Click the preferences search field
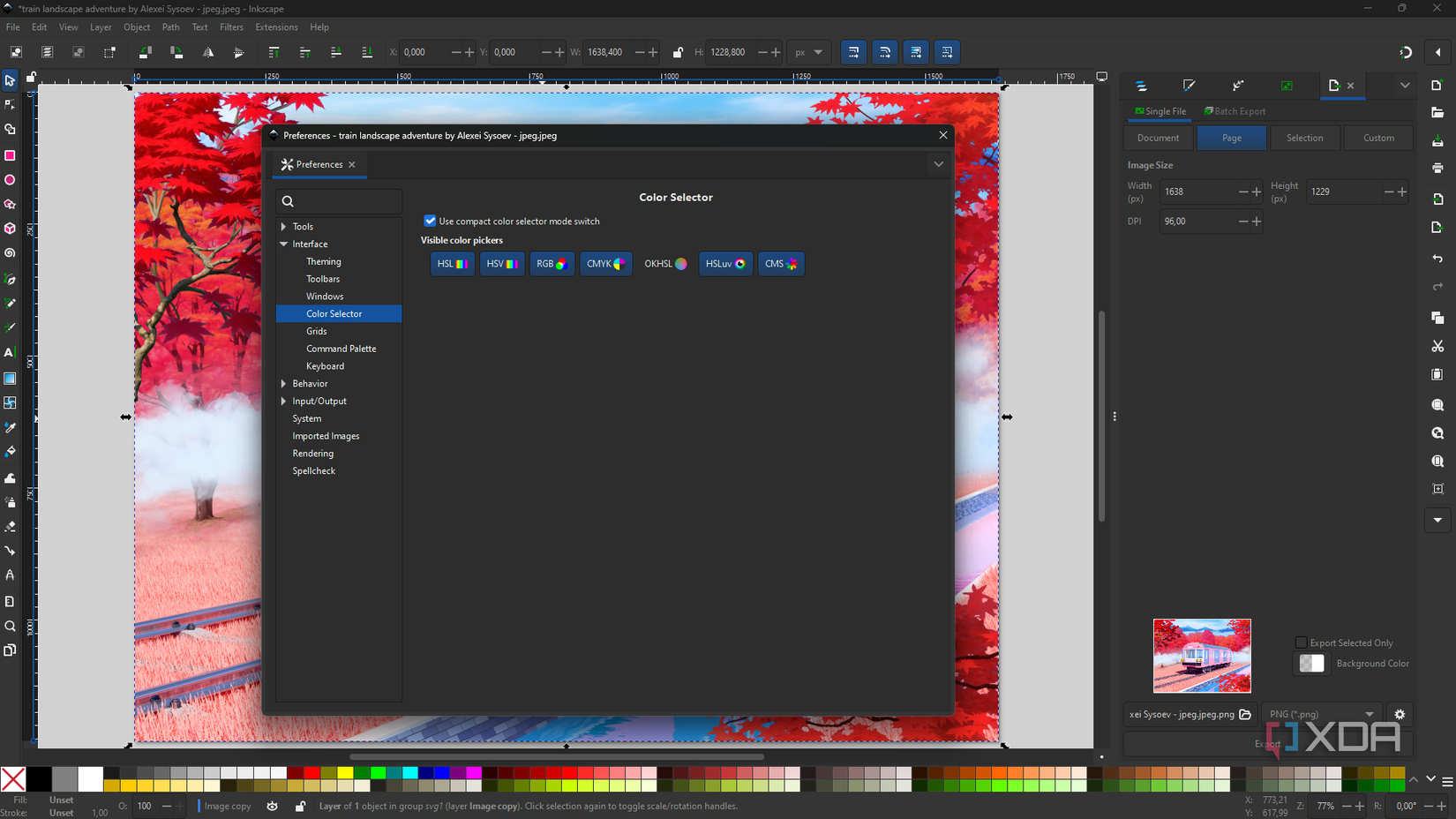The height and width of the screenshot is (819, 1456). [340, 201]
